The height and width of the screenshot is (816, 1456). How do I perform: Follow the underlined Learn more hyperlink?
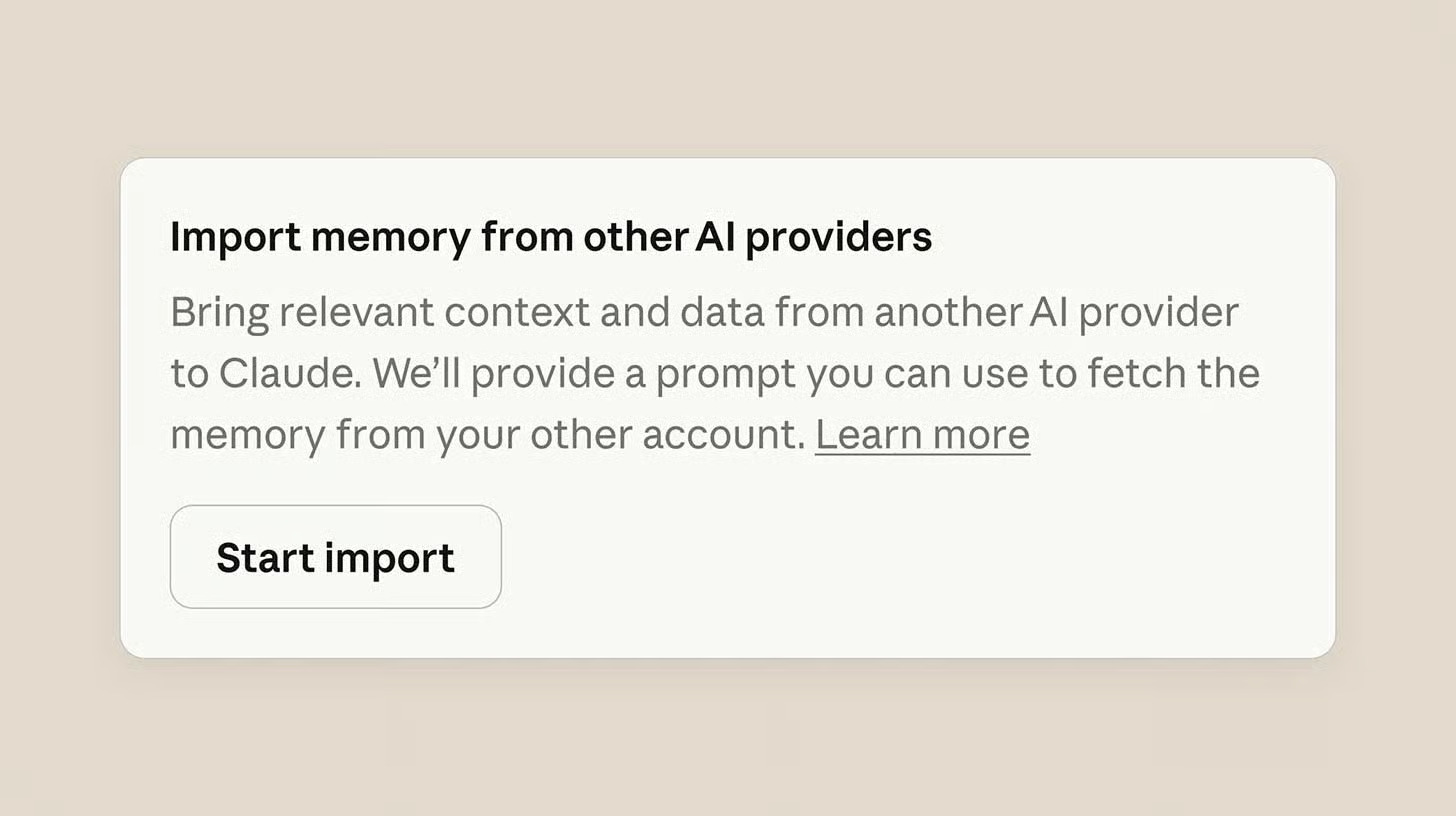tap(920, 433)
